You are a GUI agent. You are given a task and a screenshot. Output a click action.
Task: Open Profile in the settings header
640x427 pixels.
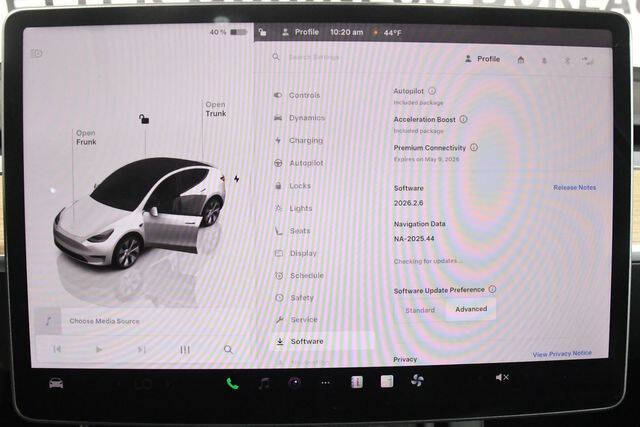[x=482, y=59]
